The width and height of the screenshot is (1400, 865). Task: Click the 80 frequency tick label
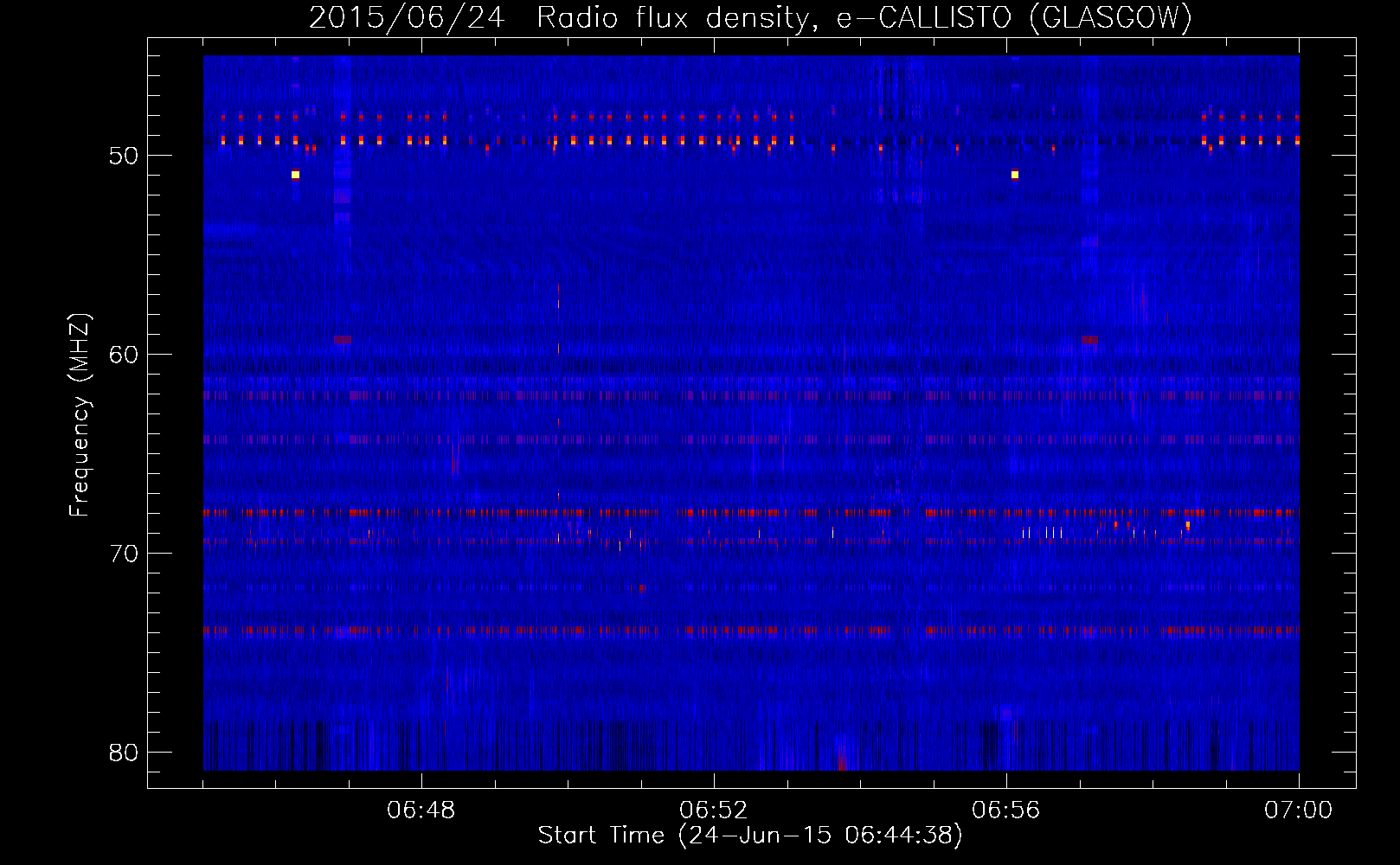coord(124,753)
